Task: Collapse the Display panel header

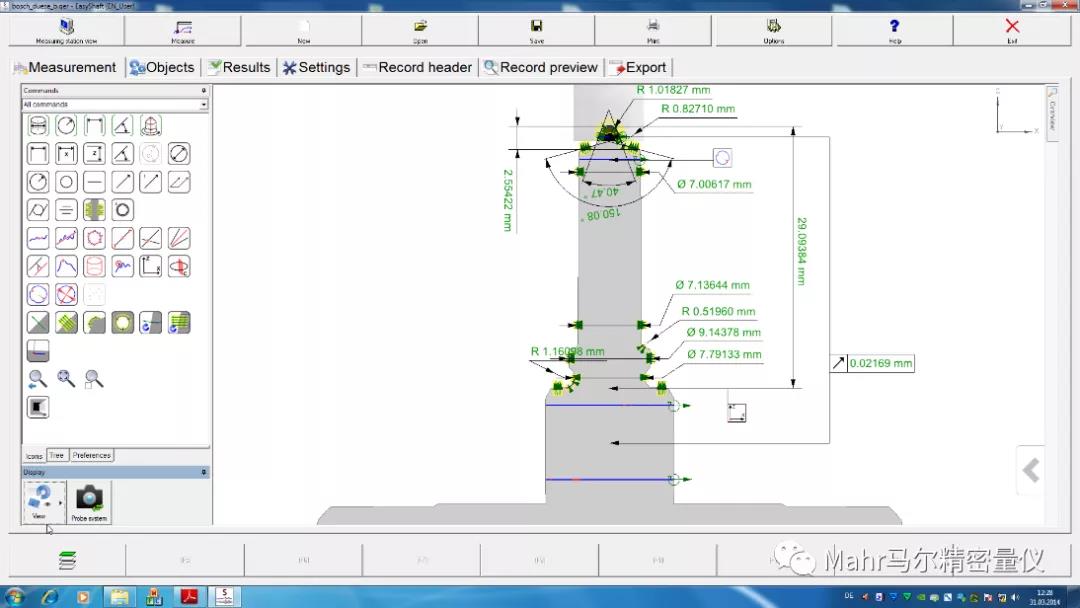Action: pyautogui.click(x=203, y=472)
